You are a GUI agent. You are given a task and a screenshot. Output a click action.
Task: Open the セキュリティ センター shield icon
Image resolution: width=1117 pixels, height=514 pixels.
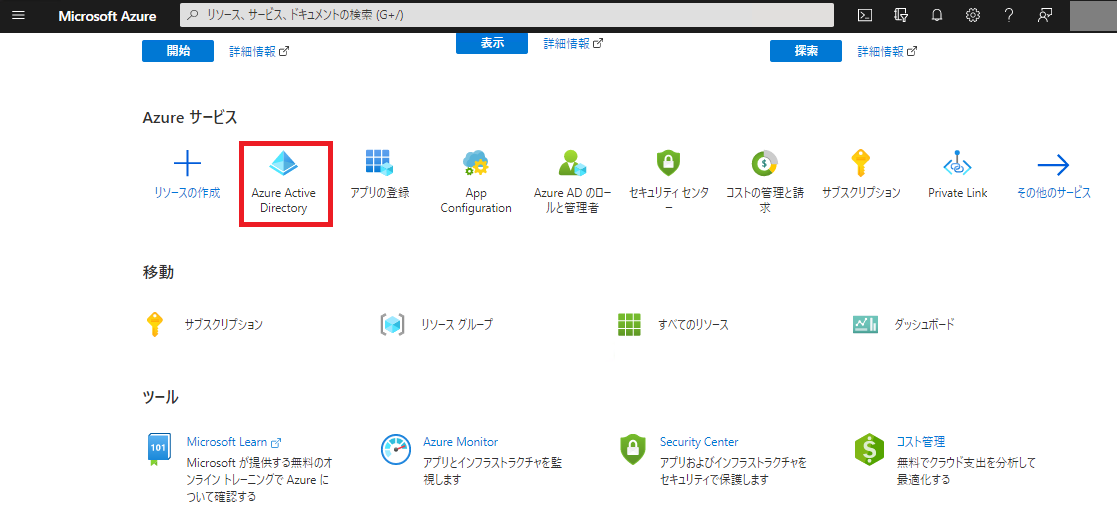[x=668, y=164]
